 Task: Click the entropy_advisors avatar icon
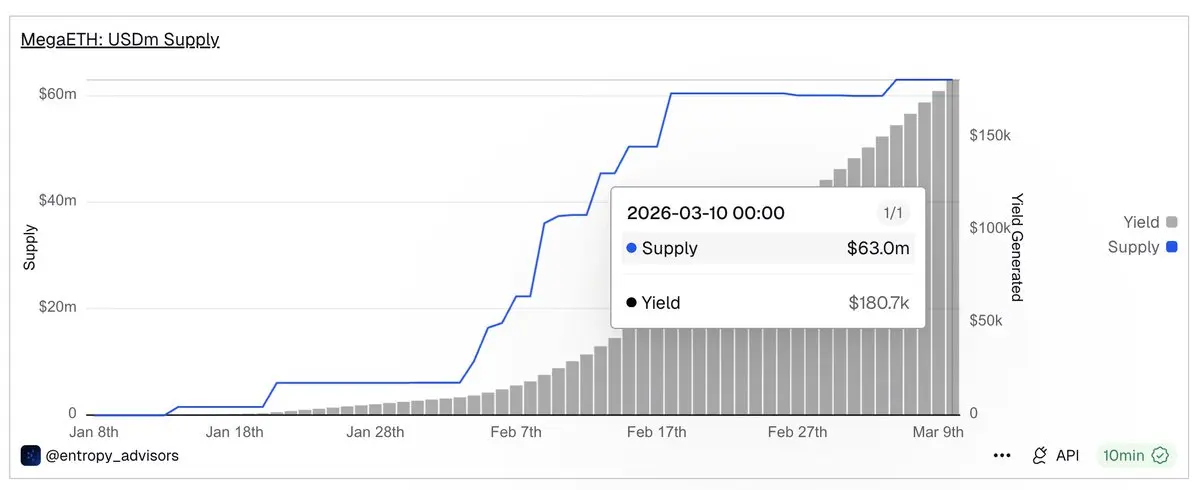pyautogui.click(x=30, y=455)
